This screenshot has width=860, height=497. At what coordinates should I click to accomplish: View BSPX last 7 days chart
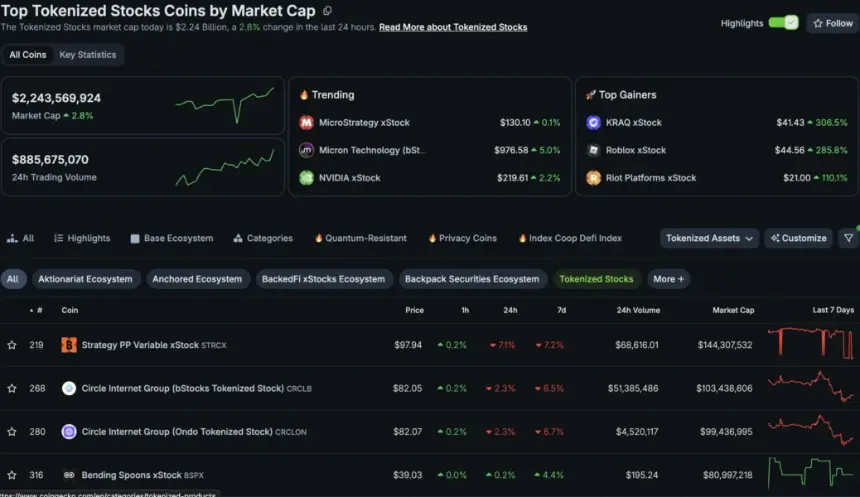click(x=811, y=472)
